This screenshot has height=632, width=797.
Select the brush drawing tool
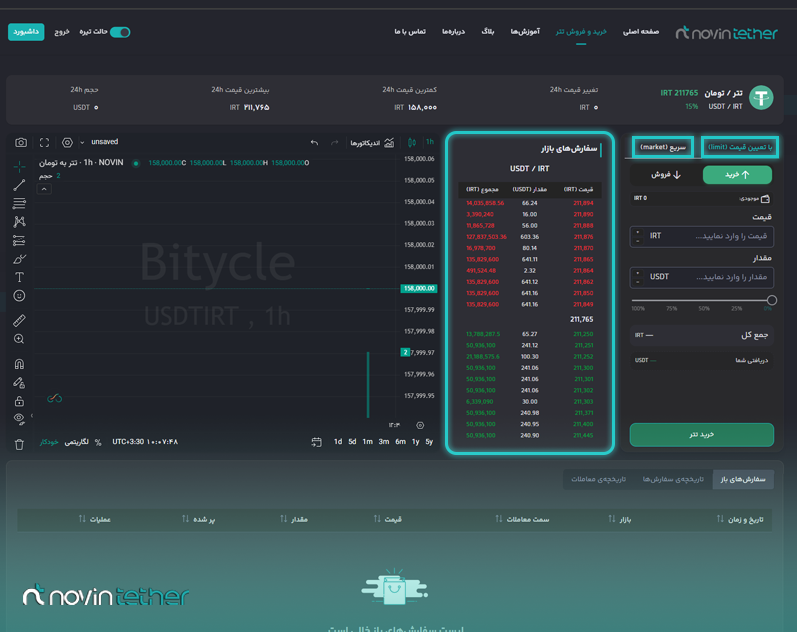coord(19,259)
